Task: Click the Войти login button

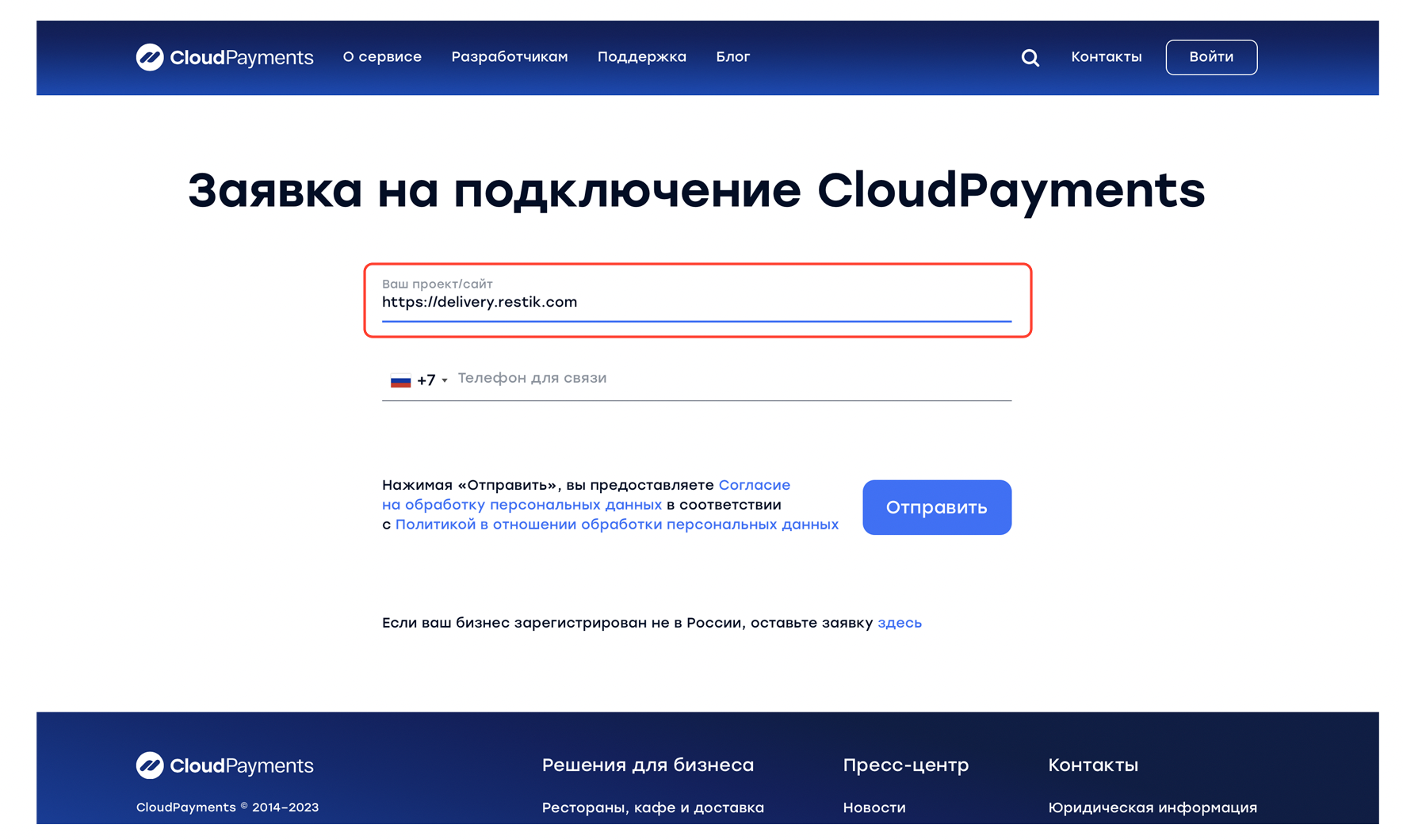Action: (x=1211, y=57)
